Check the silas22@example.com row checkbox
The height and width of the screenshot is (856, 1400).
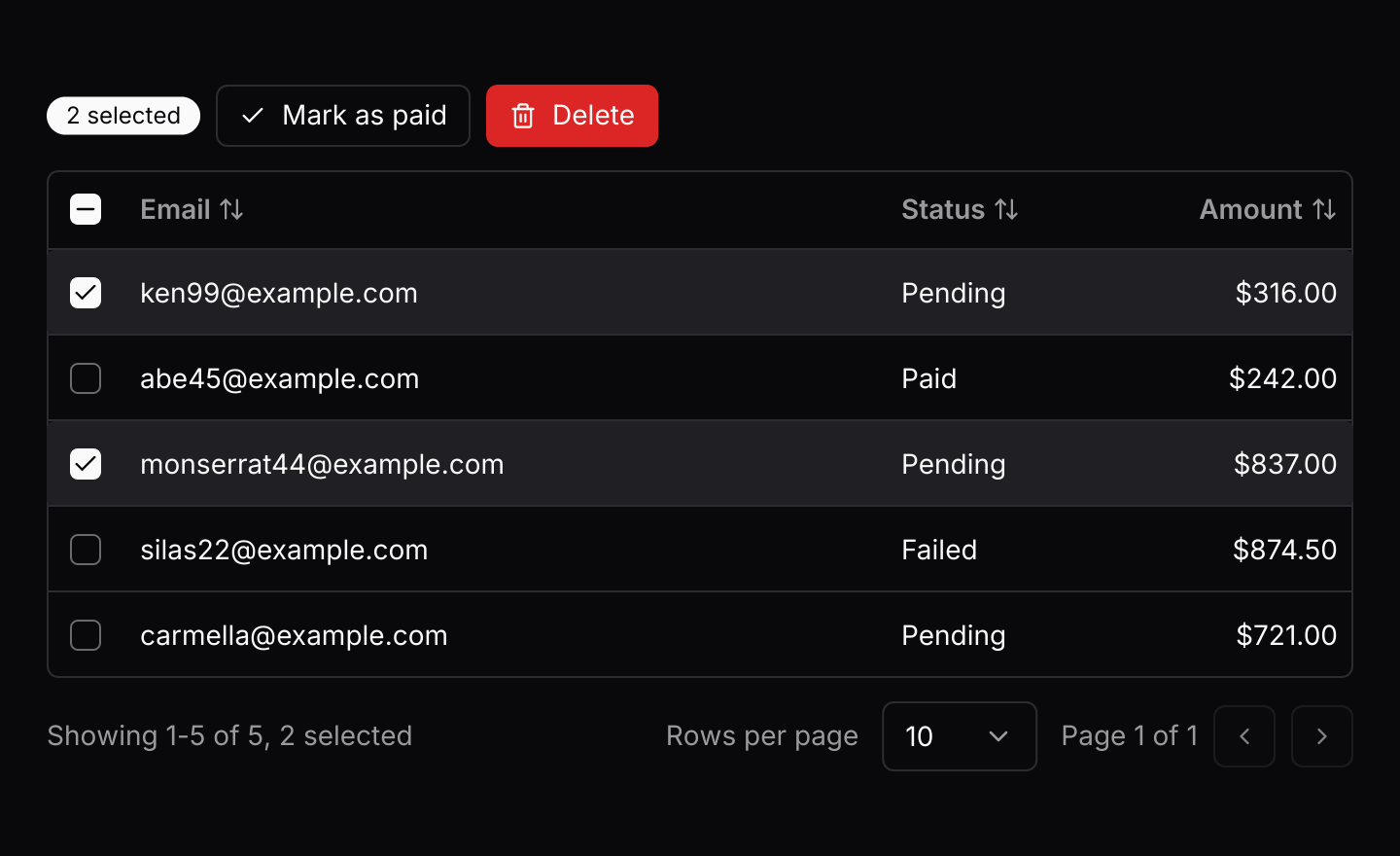86,550
